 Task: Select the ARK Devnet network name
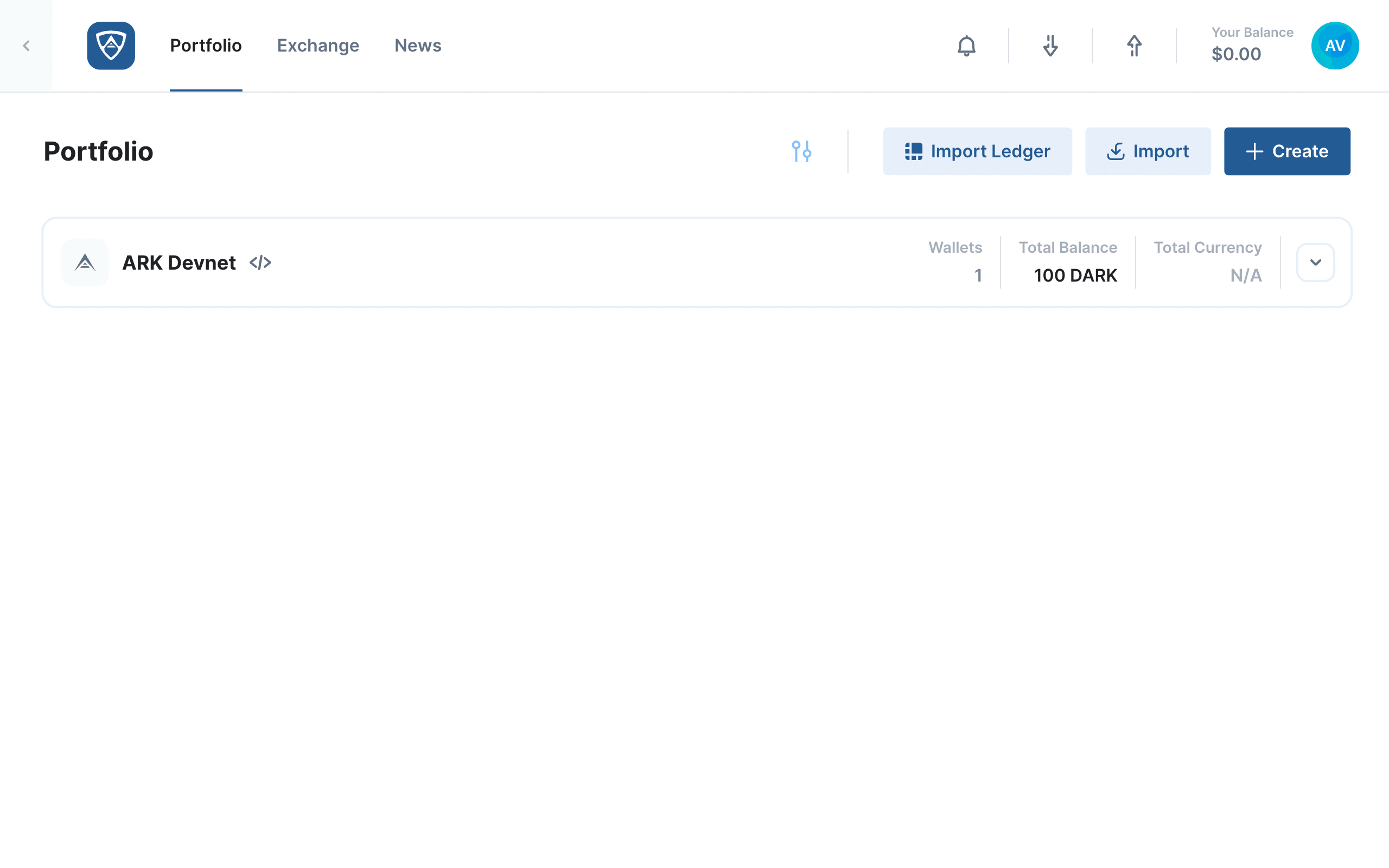pos(179,263)
